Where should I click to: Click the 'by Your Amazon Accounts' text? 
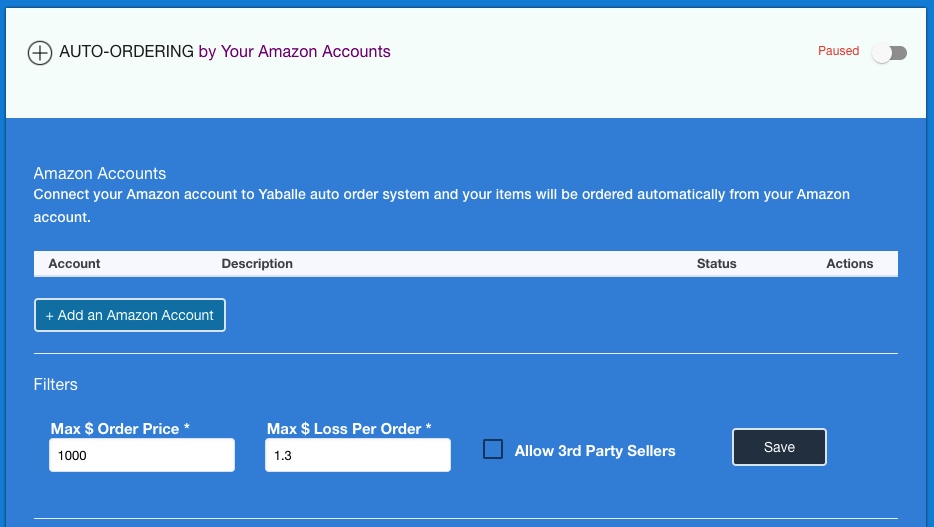(294, 52)
